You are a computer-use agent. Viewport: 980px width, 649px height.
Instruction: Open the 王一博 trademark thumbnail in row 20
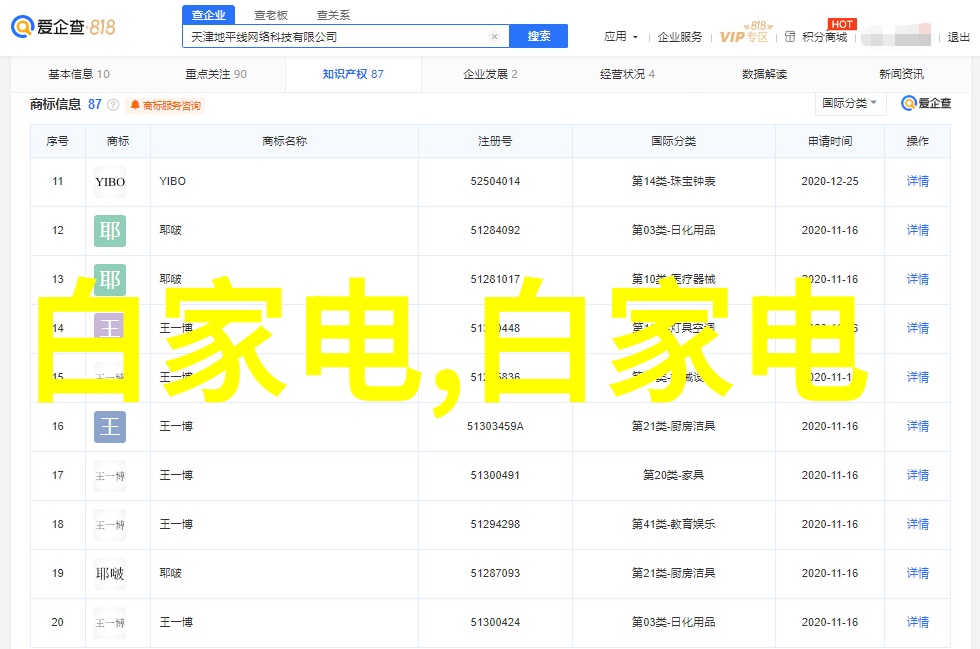click(x=110, y=623)
